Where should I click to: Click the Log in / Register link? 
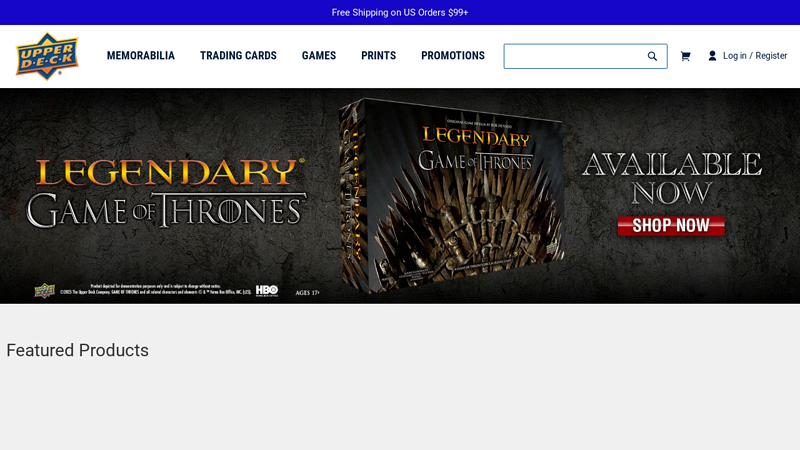754,56
